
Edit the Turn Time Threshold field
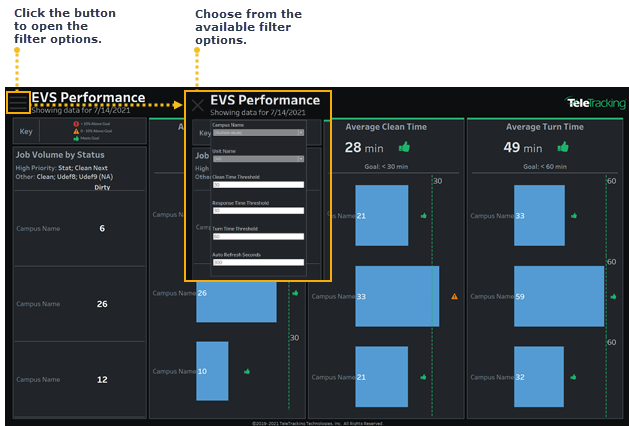258,237
